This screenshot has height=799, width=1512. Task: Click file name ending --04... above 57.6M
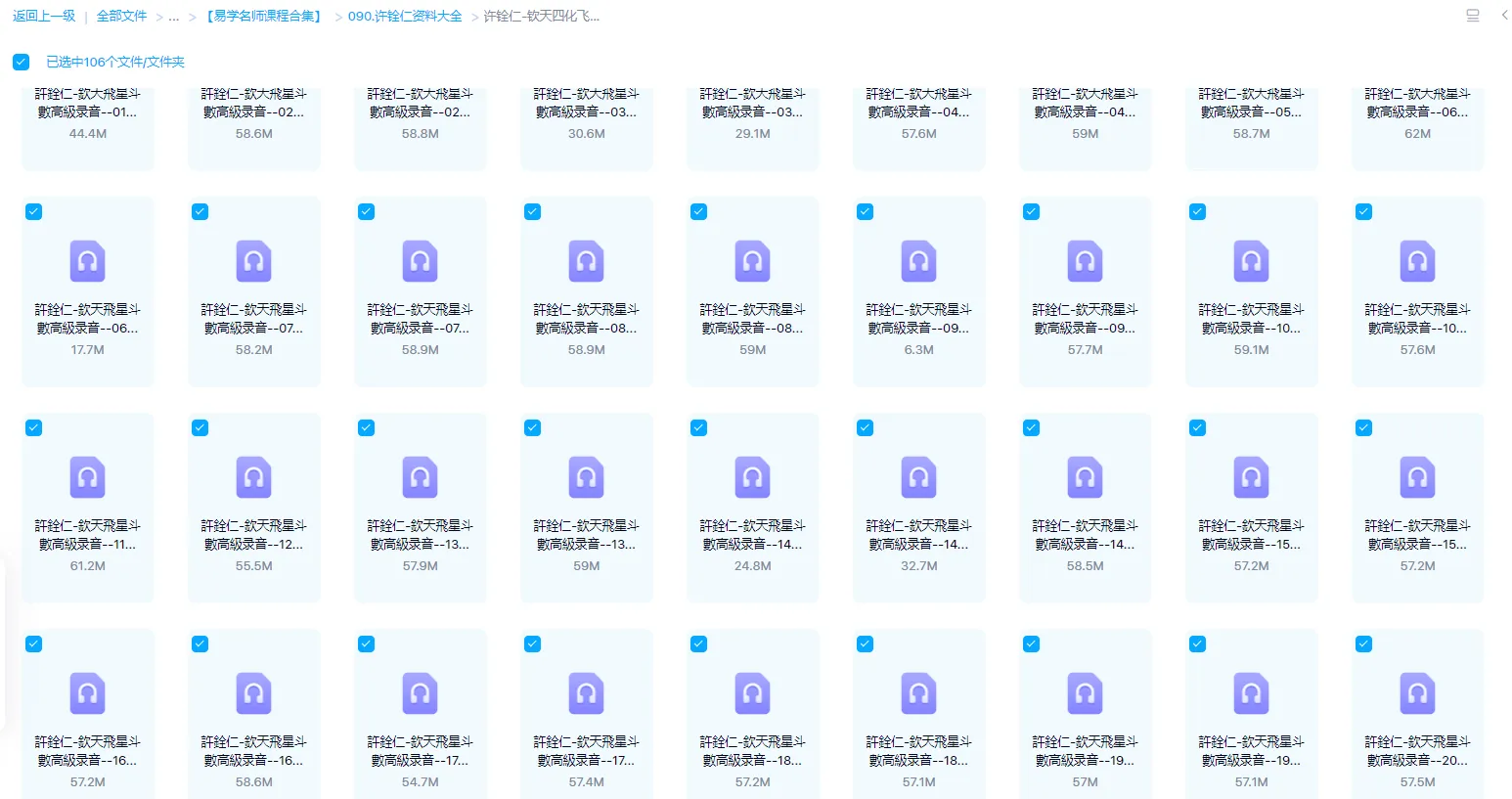point(919,103)
